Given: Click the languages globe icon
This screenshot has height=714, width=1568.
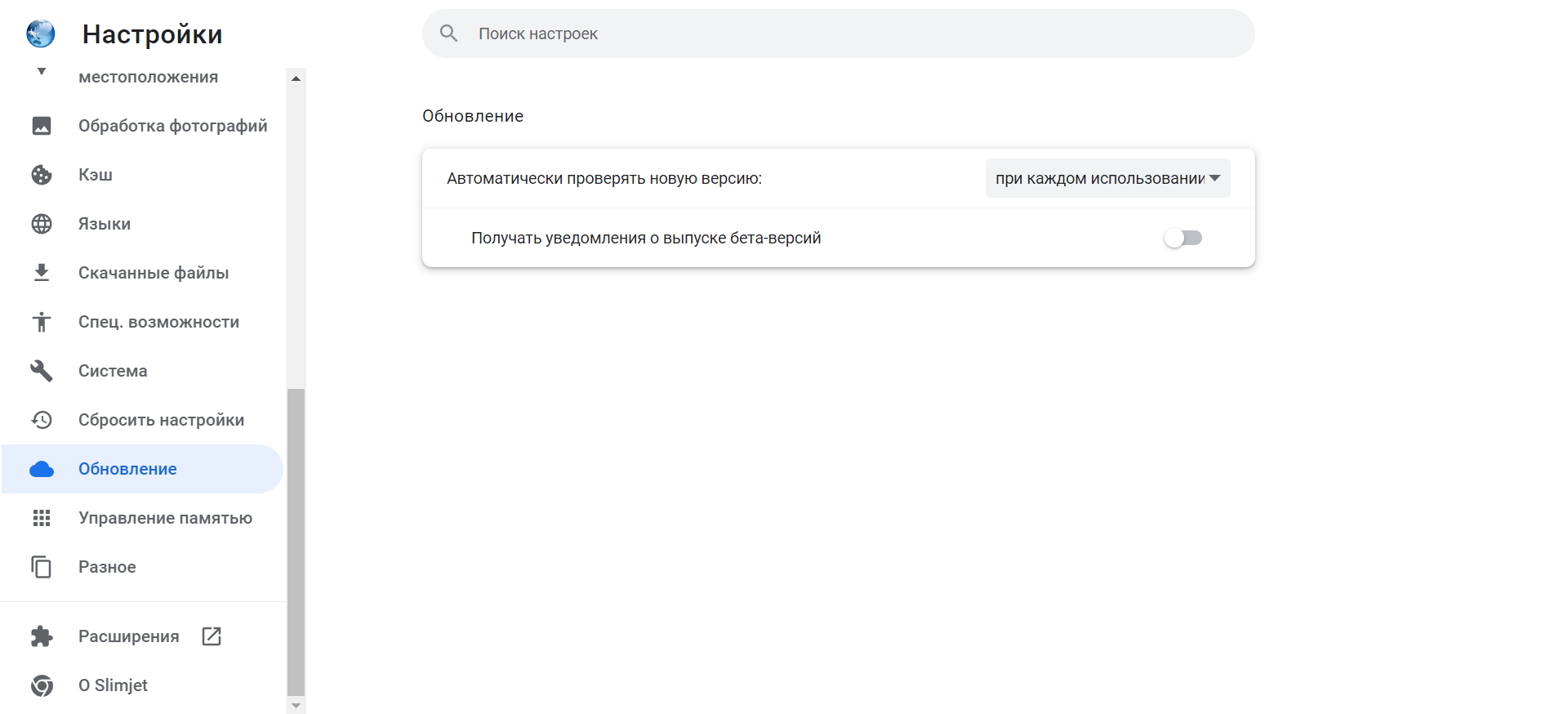Looking at the screenshot, I should (42, 224).
